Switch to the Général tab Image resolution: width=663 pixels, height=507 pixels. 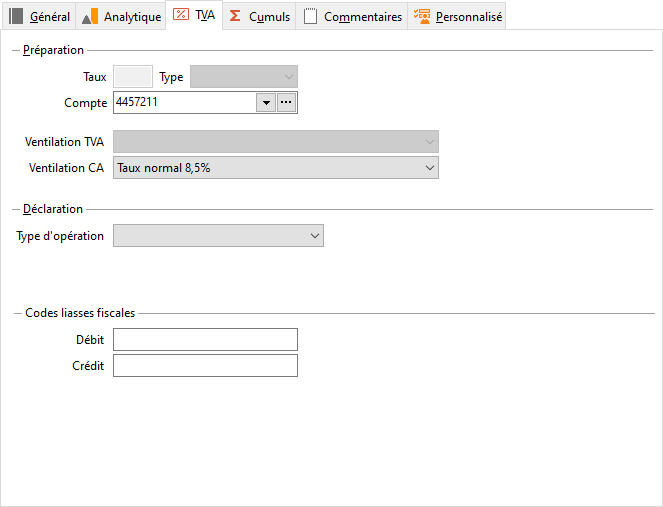click(39, 16)
